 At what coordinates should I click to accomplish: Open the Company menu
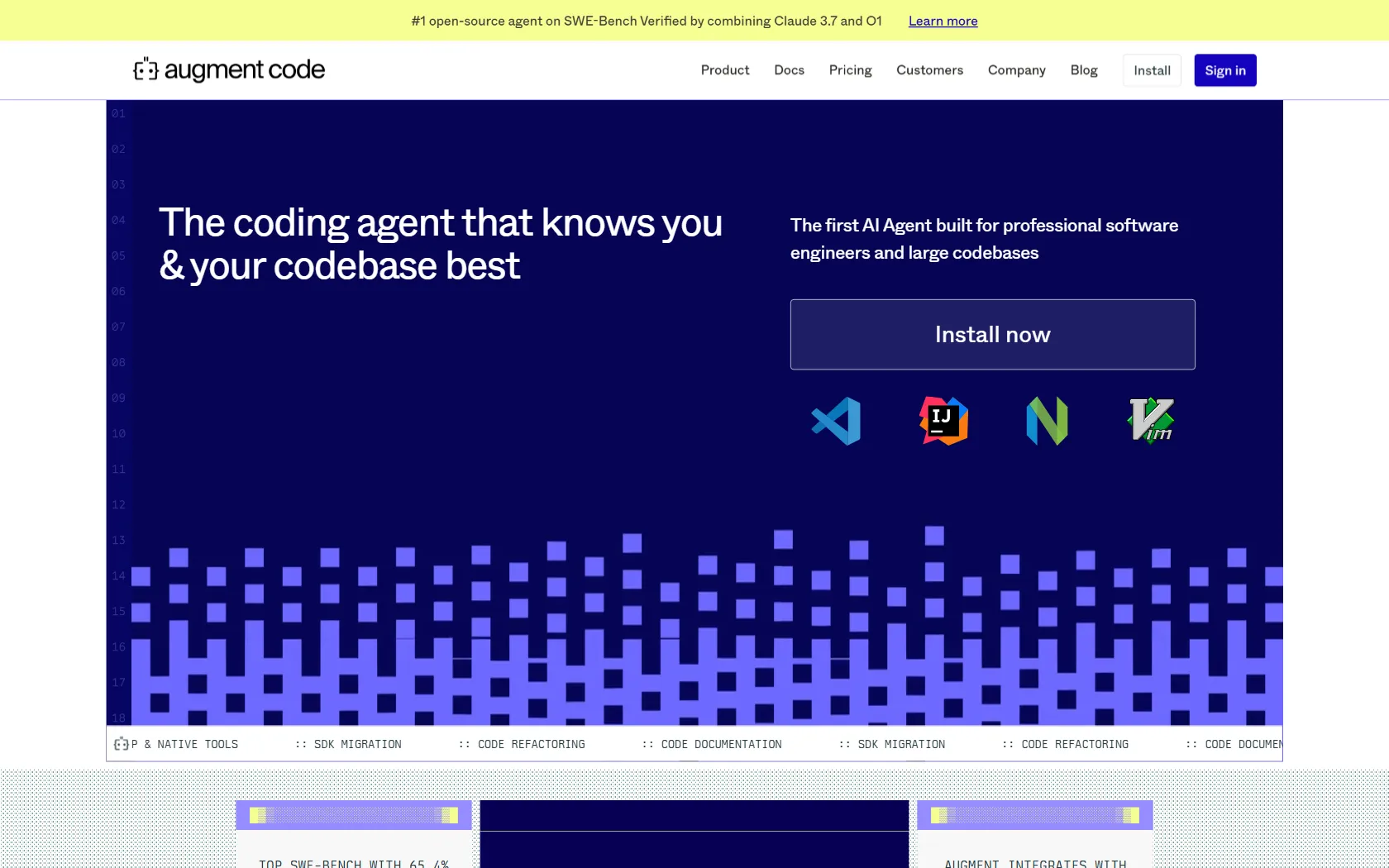click(1016, 70)
